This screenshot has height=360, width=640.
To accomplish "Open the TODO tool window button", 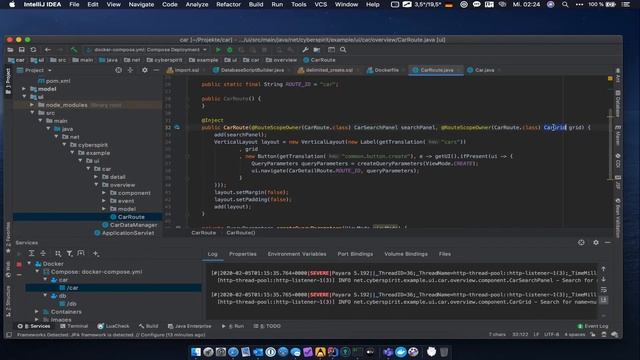I will (267, 326).
